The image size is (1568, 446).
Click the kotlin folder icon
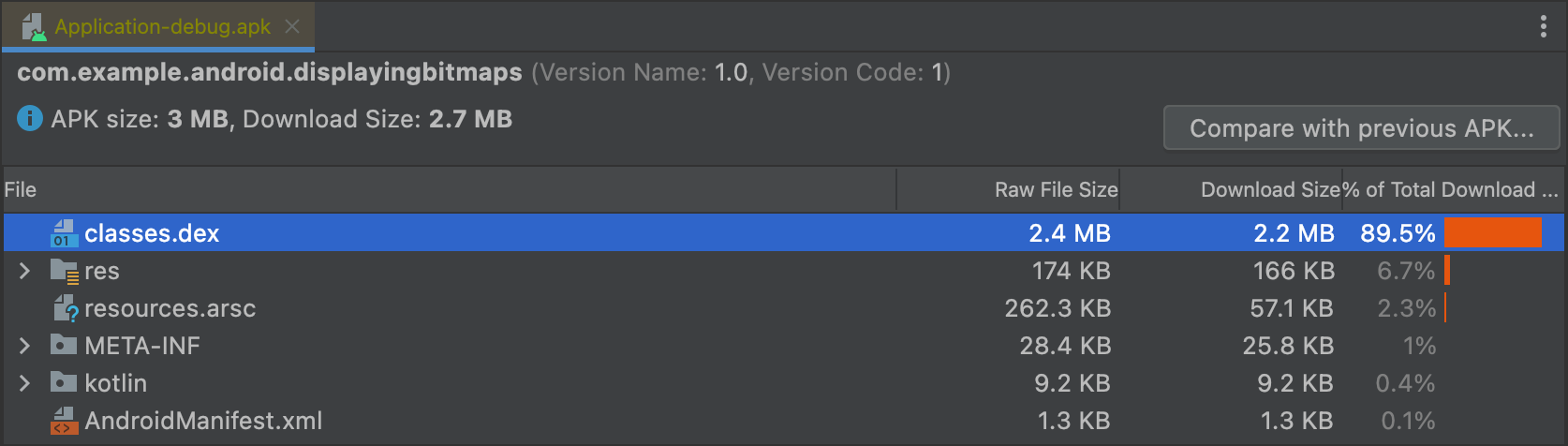tap(63, 382)
